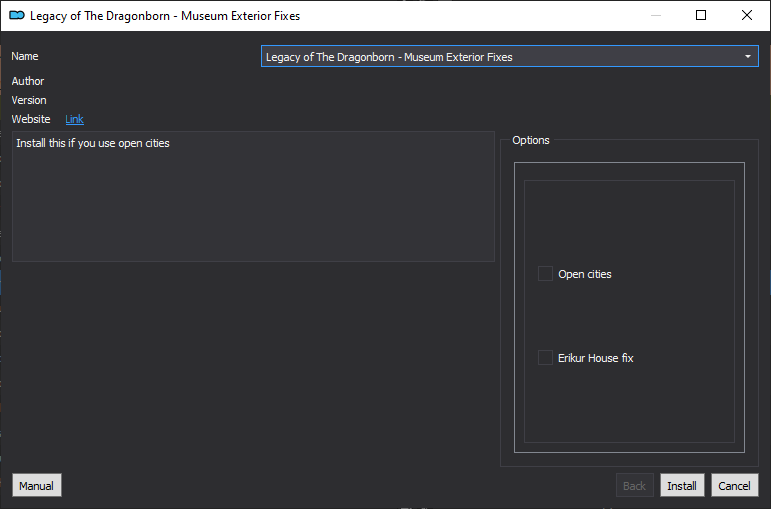Viewport: 771px width, 509px height.
Task: Cancel the installer dialog
Action: [x=735, y=485]
